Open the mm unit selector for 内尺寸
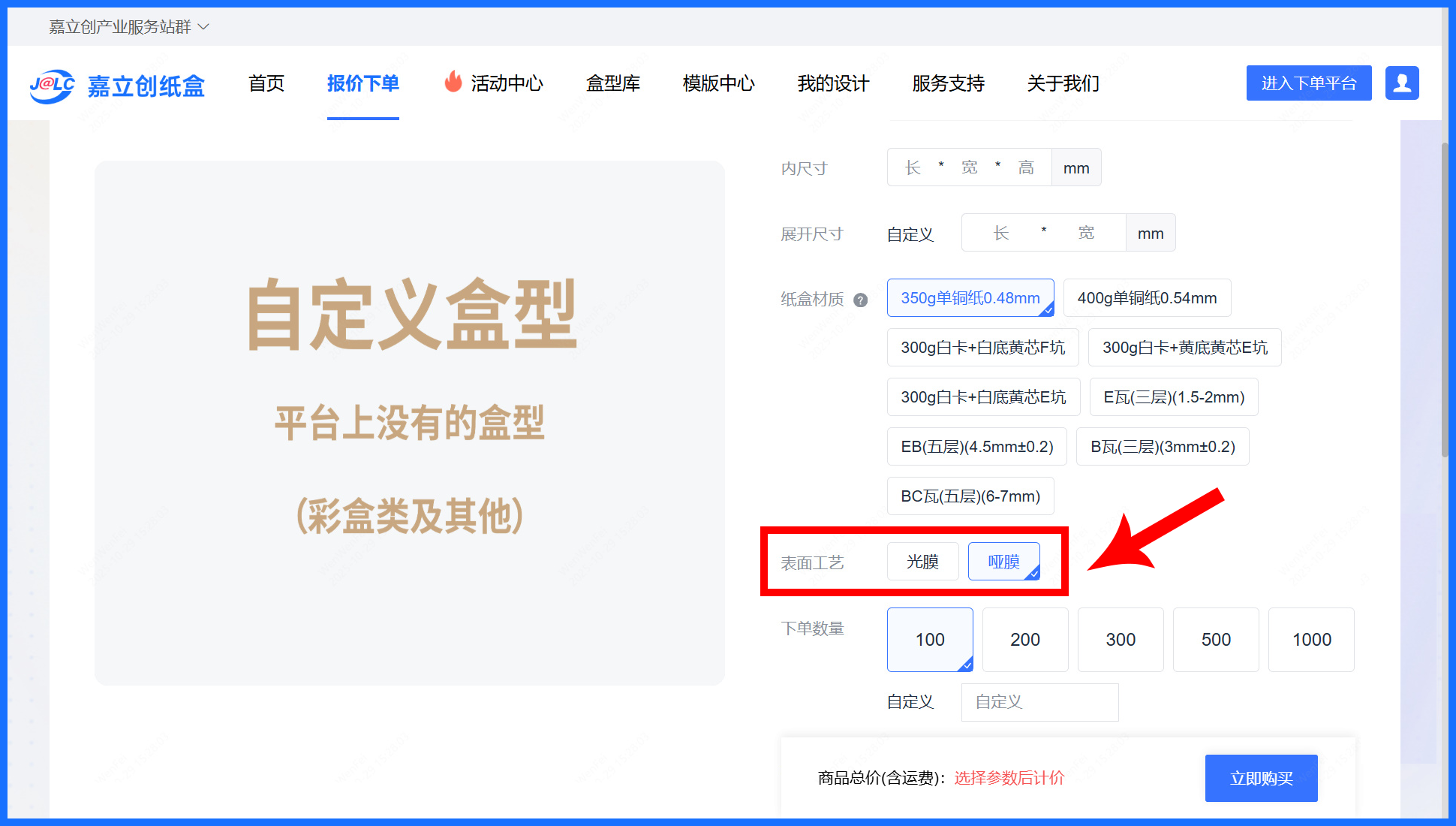The image size is (1456, 826). tap(1075, 167)
